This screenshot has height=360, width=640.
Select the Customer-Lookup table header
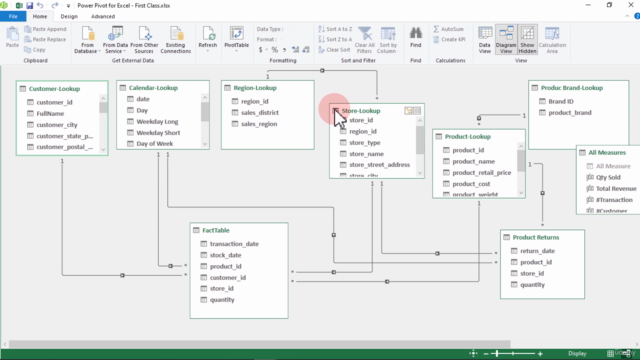click(62, 89)
